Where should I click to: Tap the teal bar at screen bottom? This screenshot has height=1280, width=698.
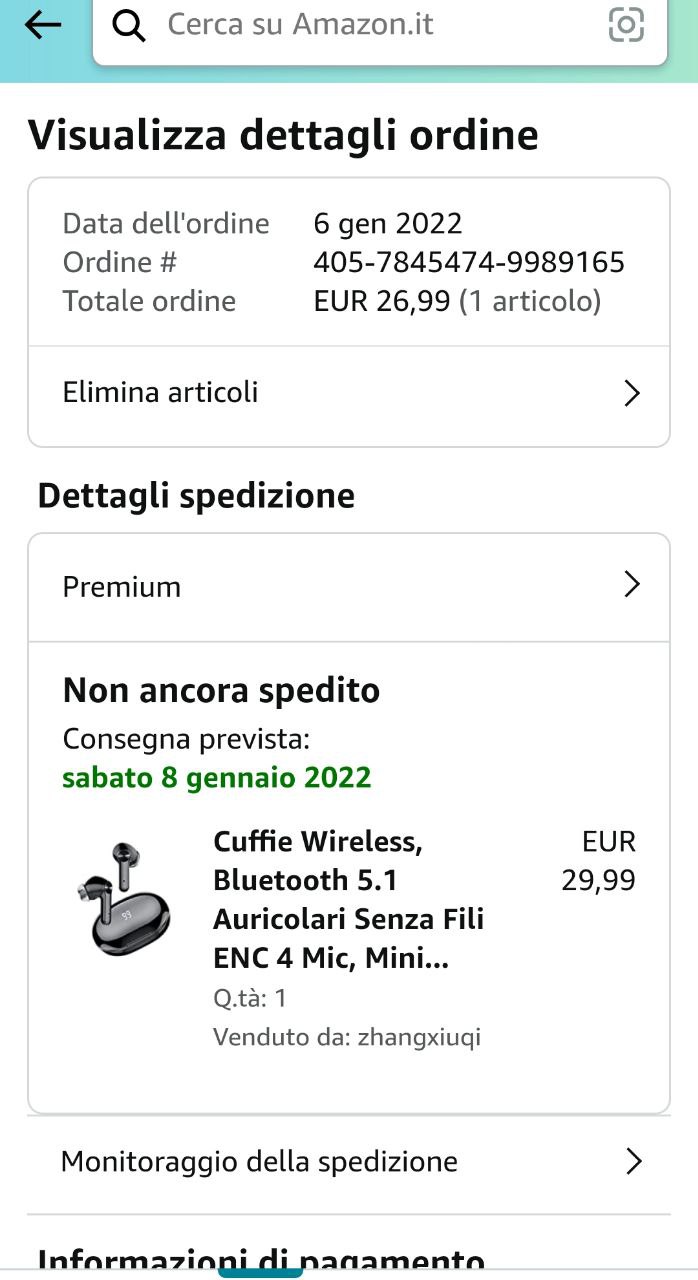point(261,1273)
